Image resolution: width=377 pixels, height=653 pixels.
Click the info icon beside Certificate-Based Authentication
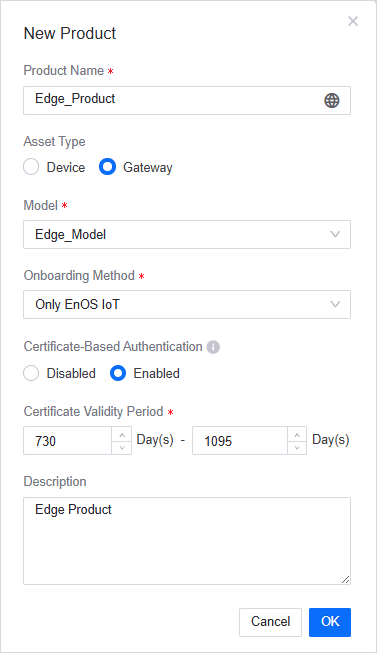tap(213, 347)
